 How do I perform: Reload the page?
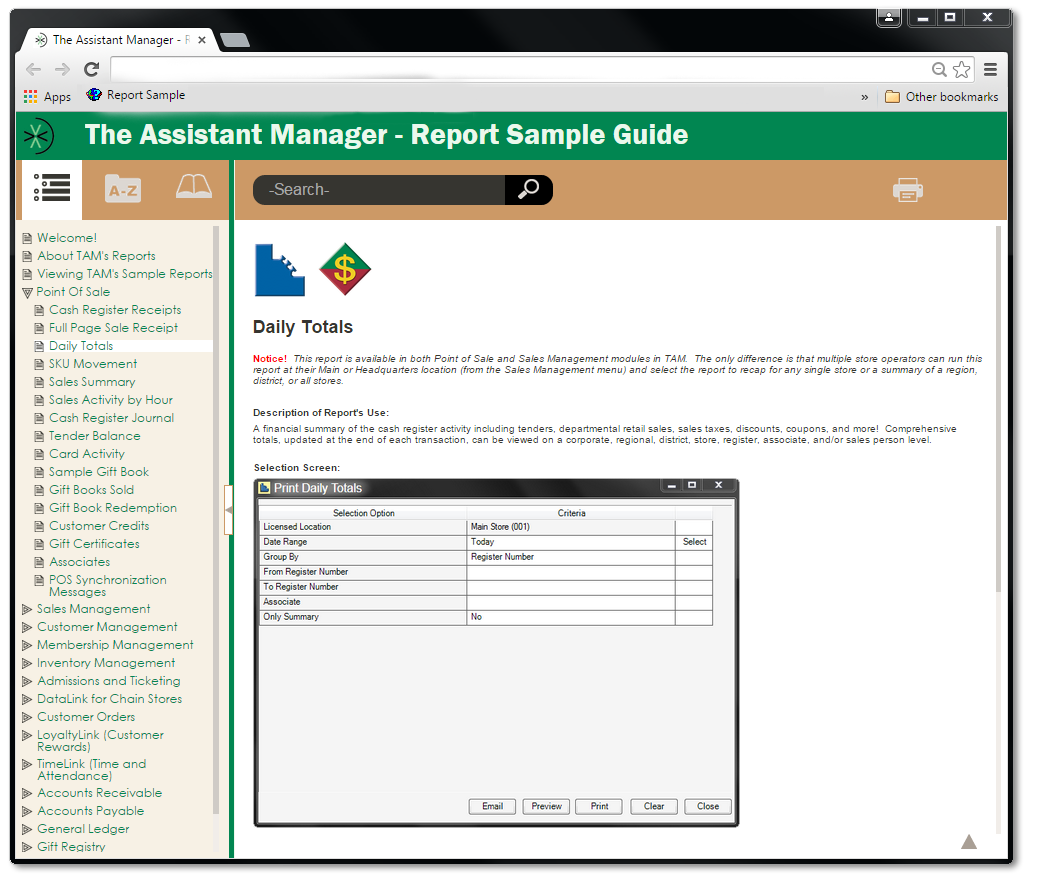(92, 69)
